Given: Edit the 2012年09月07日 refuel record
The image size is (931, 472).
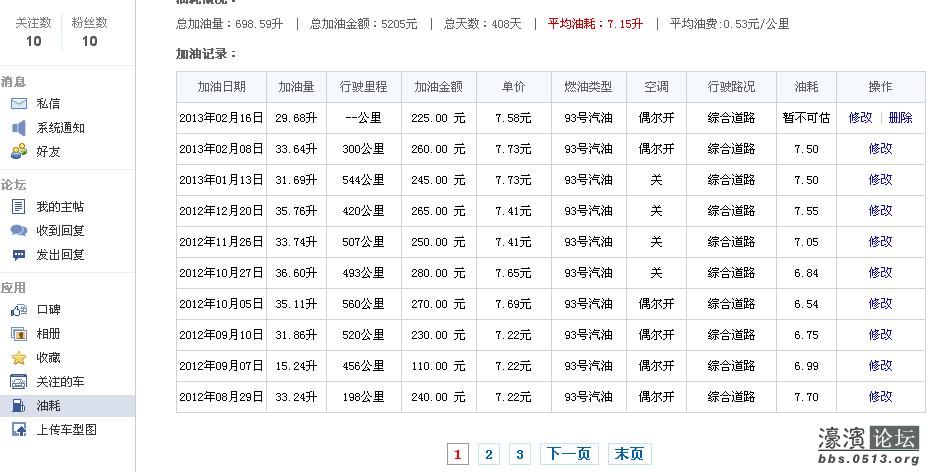Looking at the screenshot, I should [x=880, y=366].
